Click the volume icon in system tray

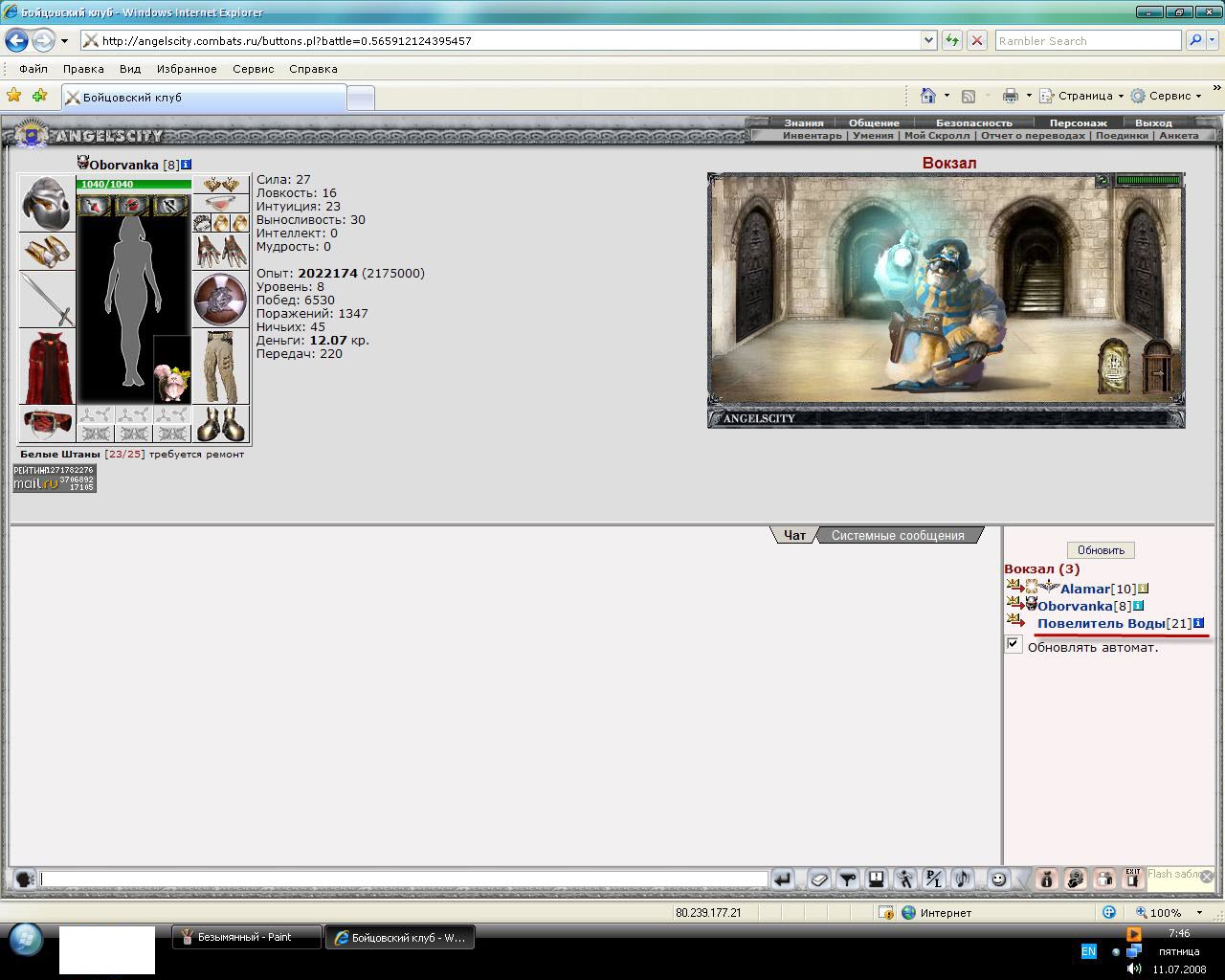(1134, 969)
